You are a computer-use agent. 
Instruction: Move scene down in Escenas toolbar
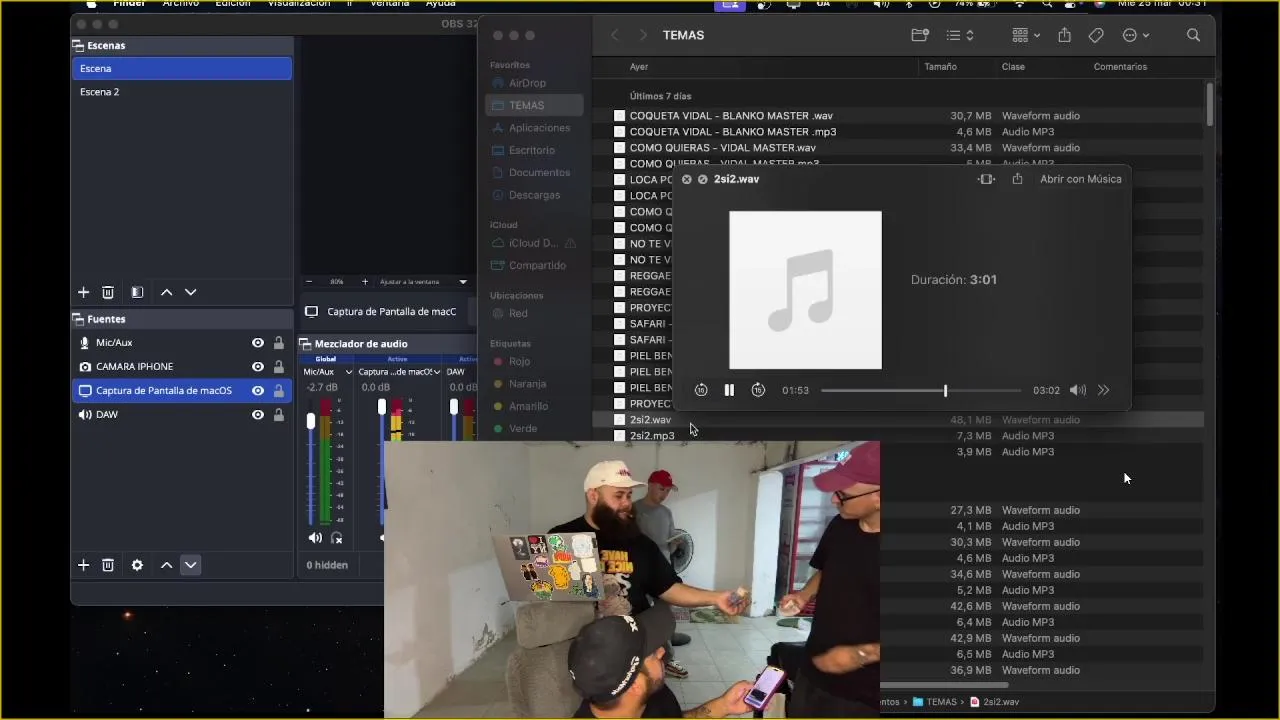190,292
